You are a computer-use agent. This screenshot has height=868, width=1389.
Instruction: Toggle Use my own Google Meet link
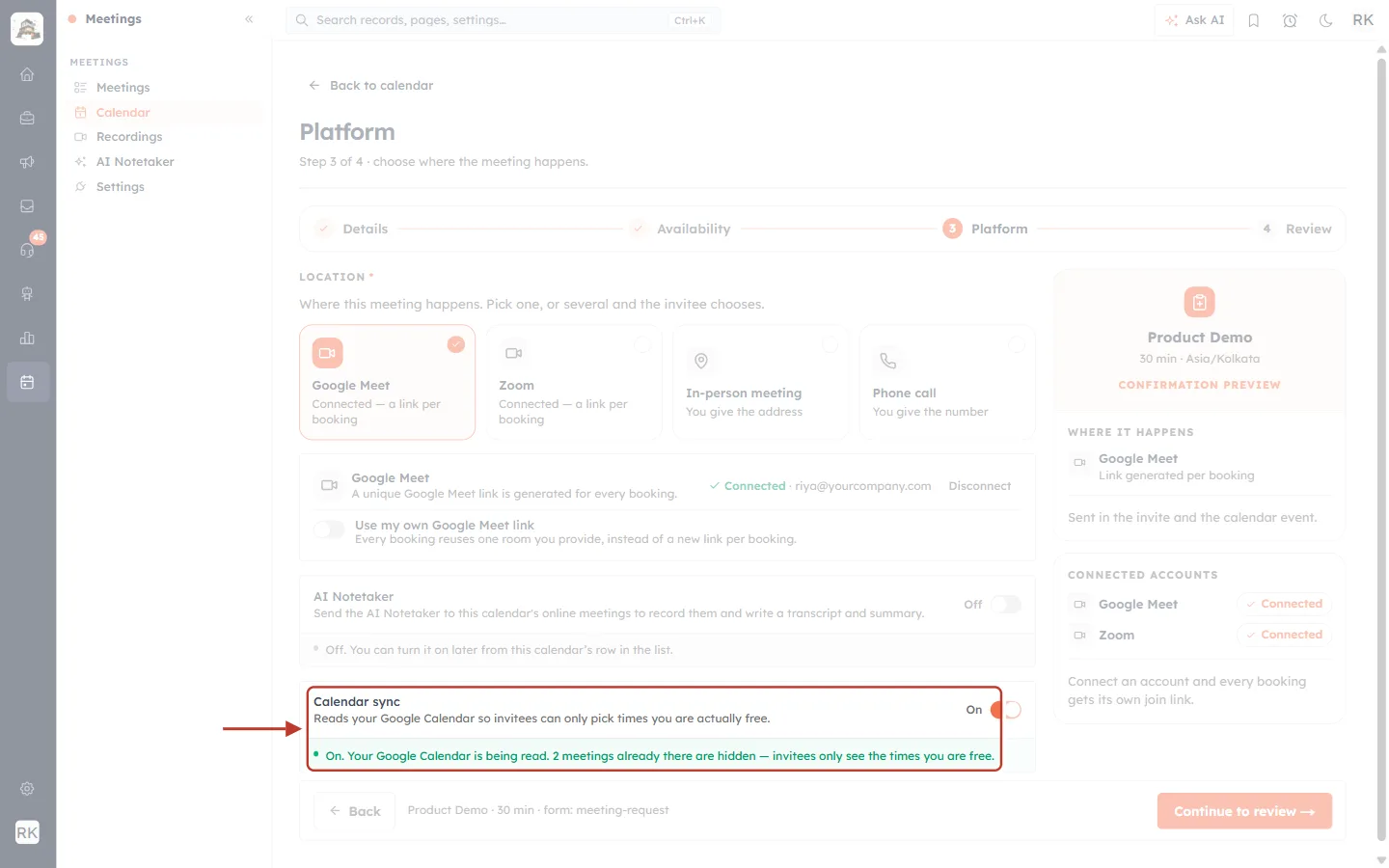(x=329, y=529)
